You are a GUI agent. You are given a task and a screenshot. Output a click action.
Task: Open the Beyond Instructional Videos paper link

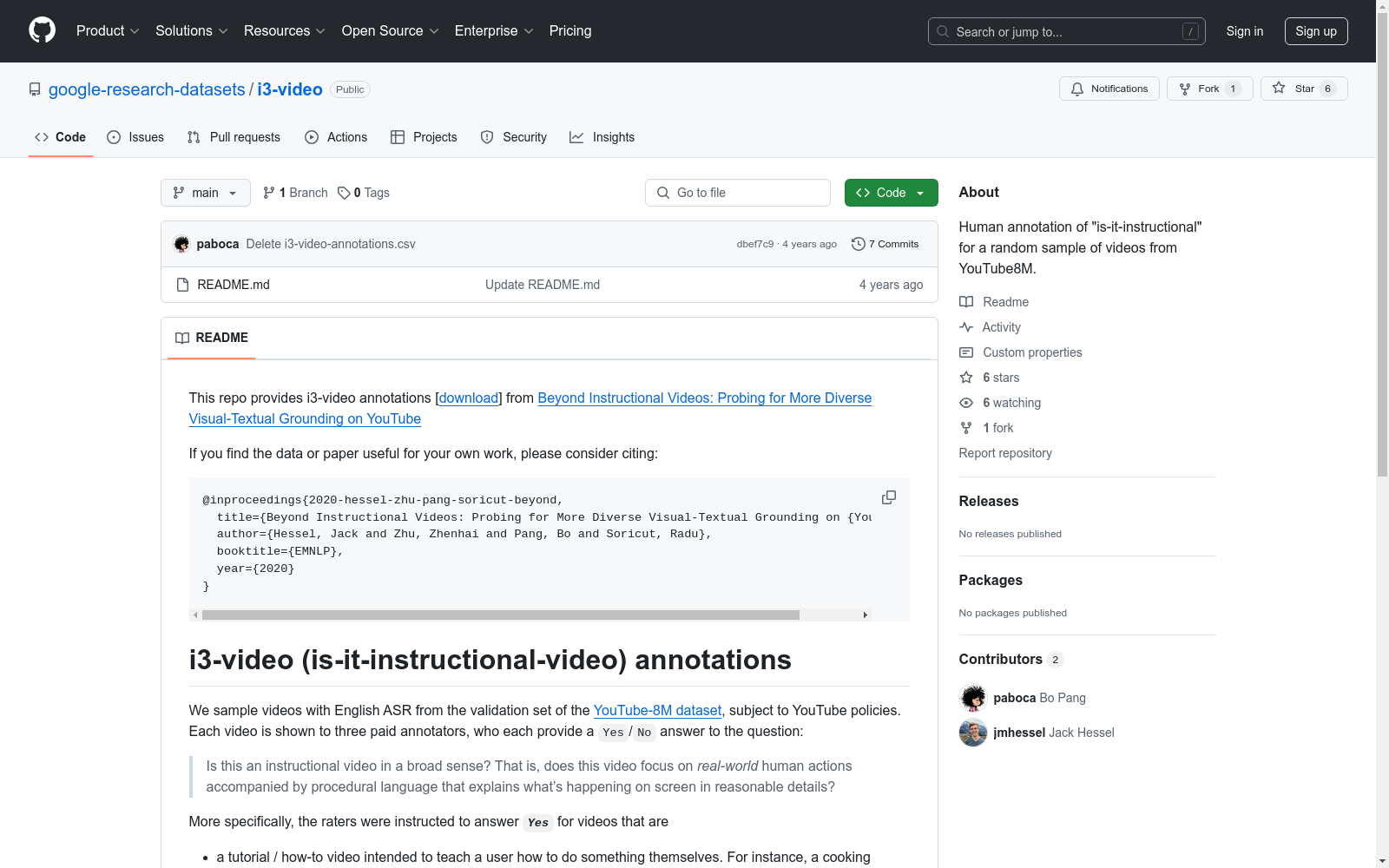click(x=530, y=408)
